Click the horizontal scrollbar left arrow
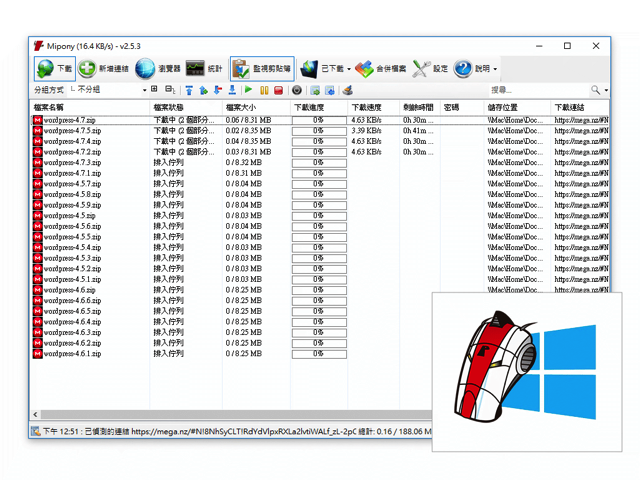The width and height of the screenshot is (640, 480). (x=36, y=415)
